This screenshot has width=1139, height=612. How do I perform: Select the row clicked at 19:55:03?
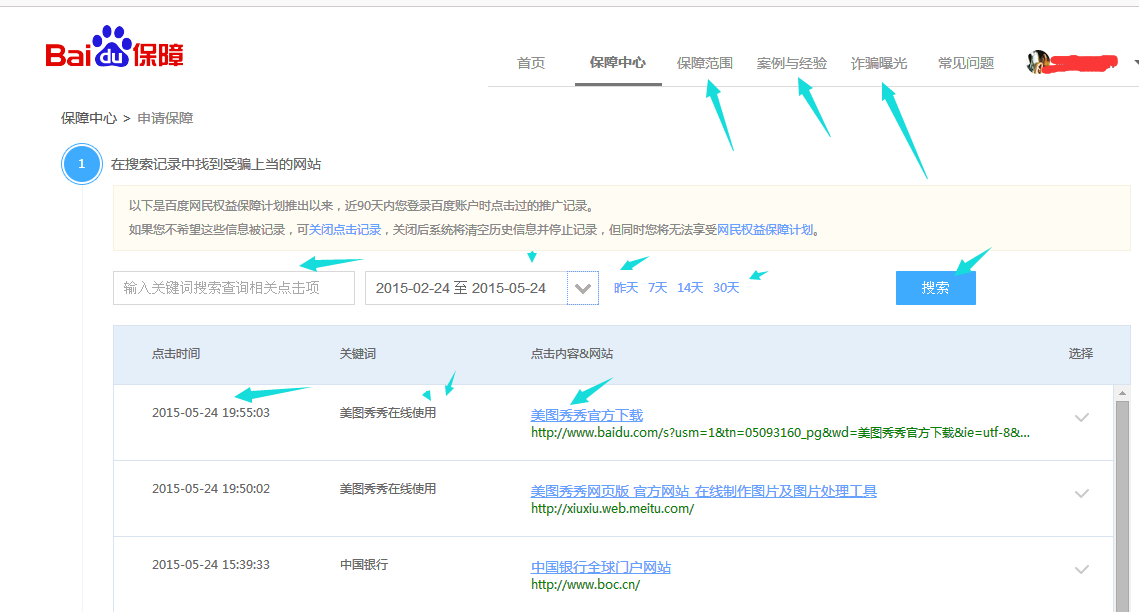coord(1082,417)
